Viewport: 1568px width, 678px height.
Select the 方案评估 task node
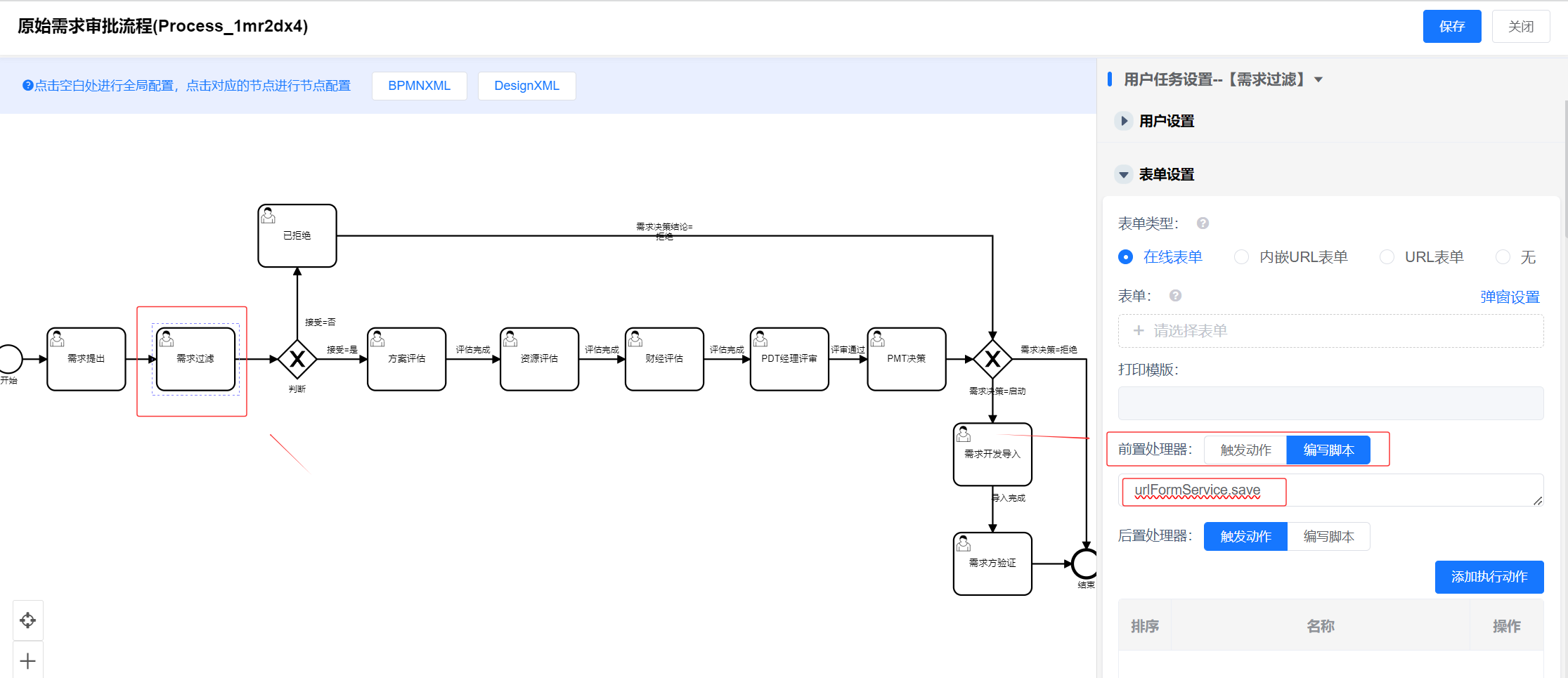point(406,359)
